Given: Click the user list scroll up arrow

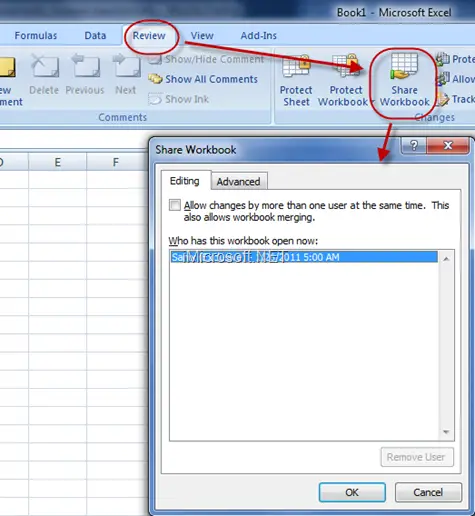Looking at the screenshot, I should [x=446, y=259].
